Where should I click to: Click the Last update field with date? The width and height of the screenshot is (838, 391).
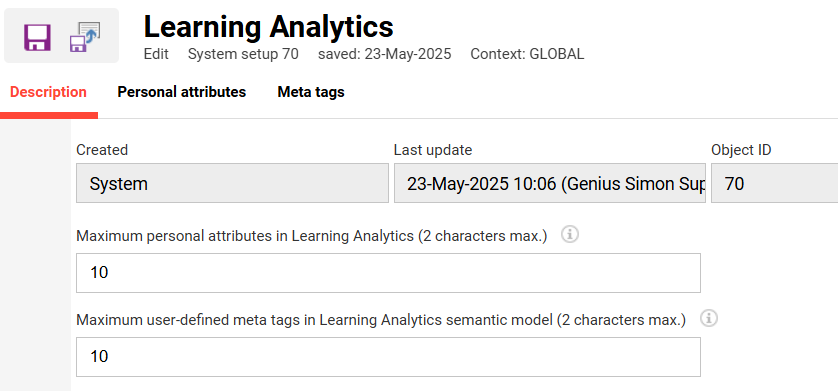tap(549, 183)
